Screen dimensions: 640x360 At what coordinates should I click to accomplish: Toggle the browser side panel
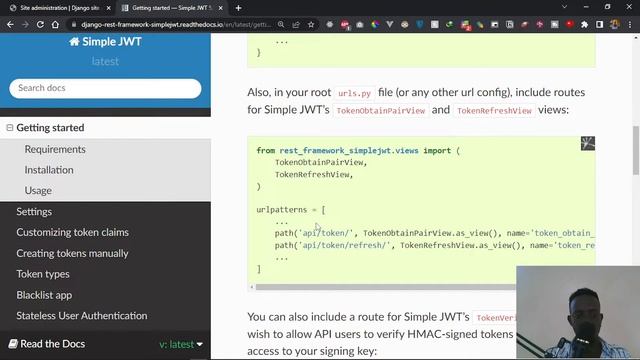[599, 24]
